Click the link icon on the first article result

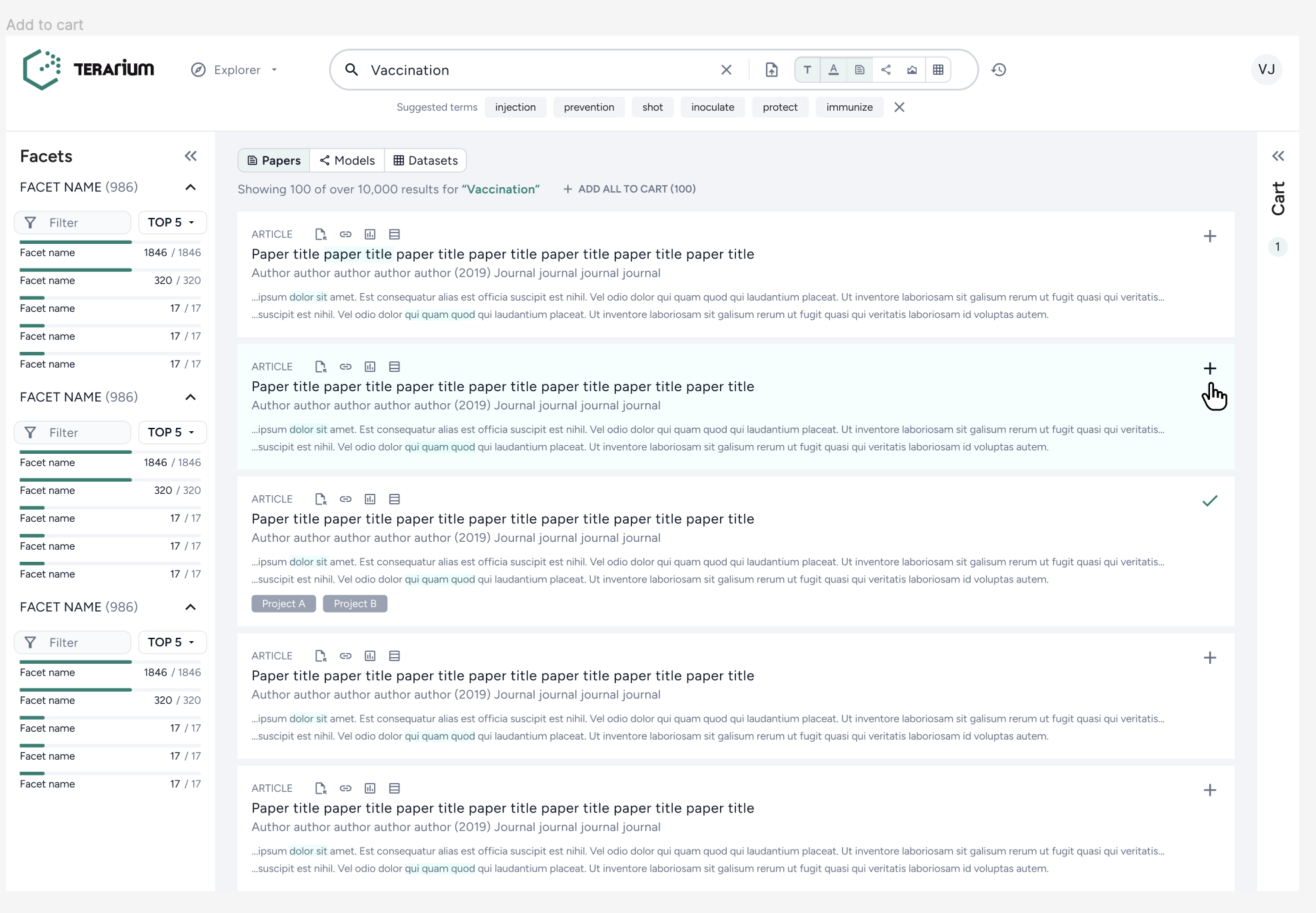[345, 234]
